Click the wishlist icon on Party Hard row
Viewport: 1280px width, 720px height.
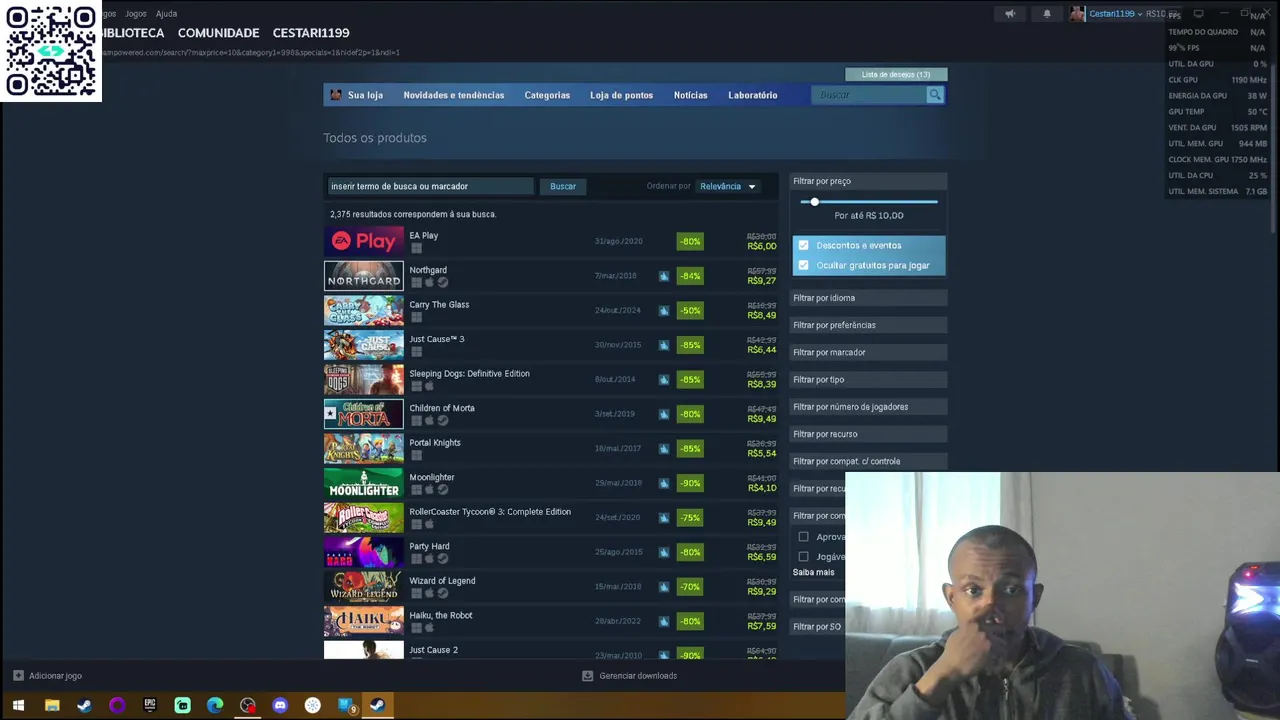click(x=664, y=552)
